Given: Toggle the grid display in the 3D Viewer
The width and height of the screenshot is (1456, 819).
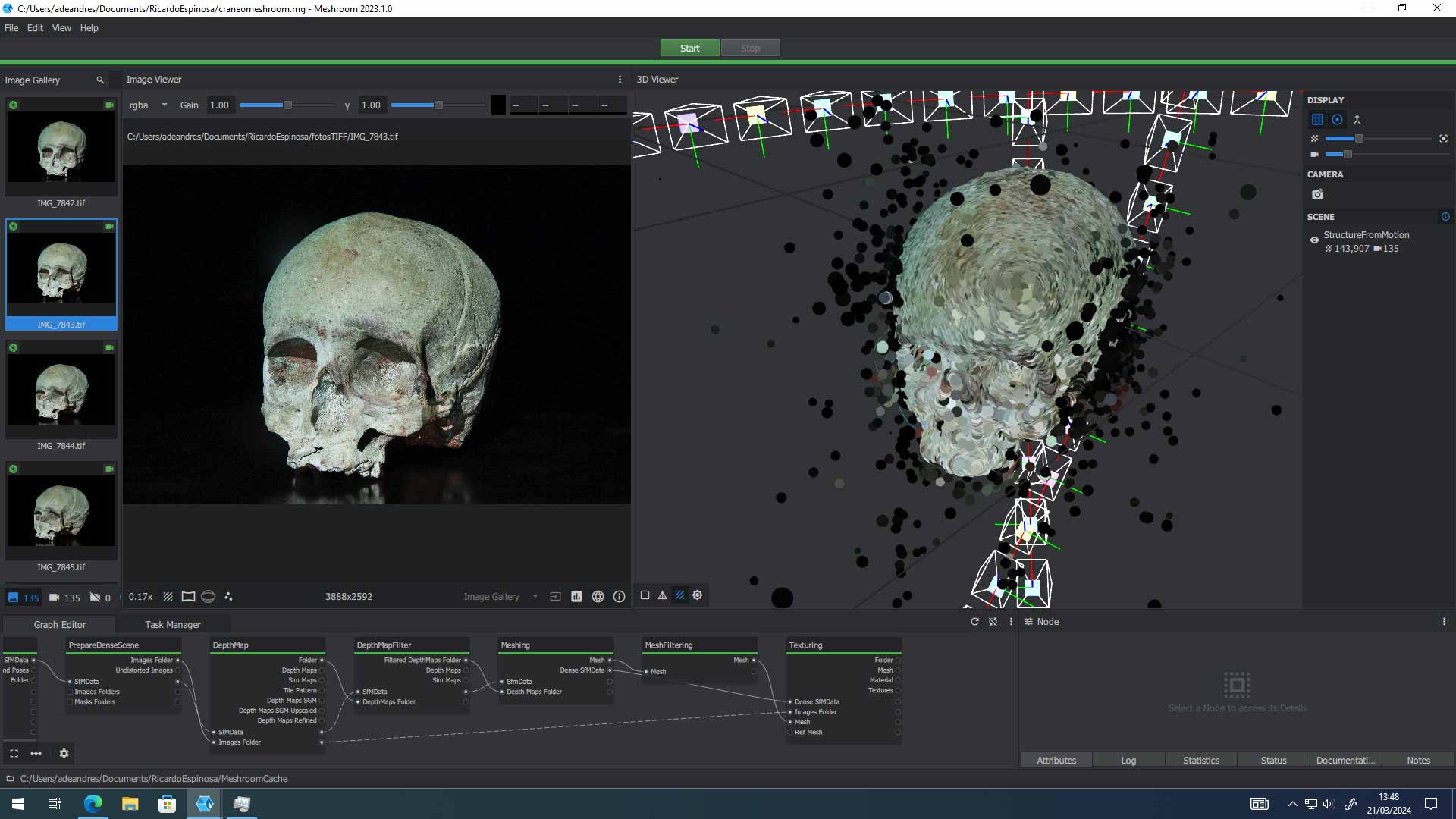Looking at the screenshot, I should point(1317,120).
